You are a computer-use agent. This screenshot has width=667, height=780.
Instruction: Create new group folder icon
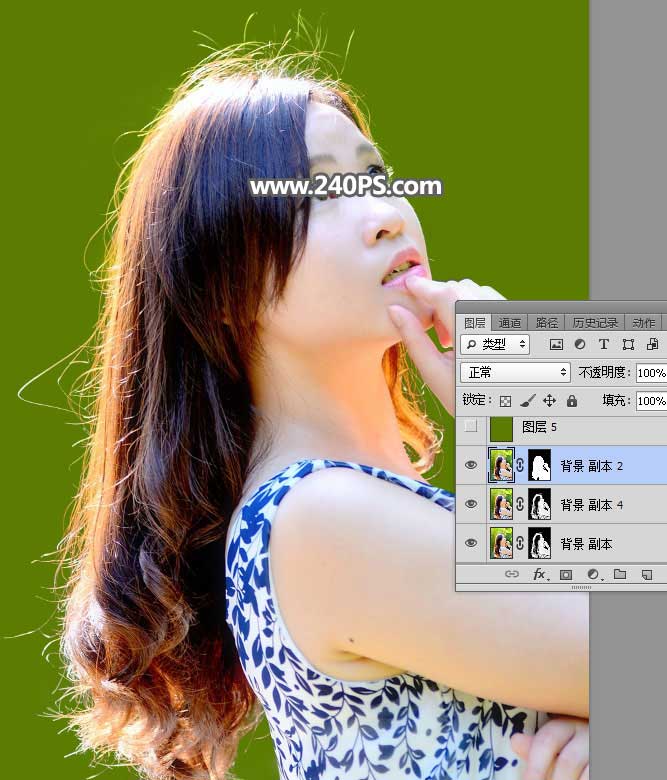coord(620,574)
